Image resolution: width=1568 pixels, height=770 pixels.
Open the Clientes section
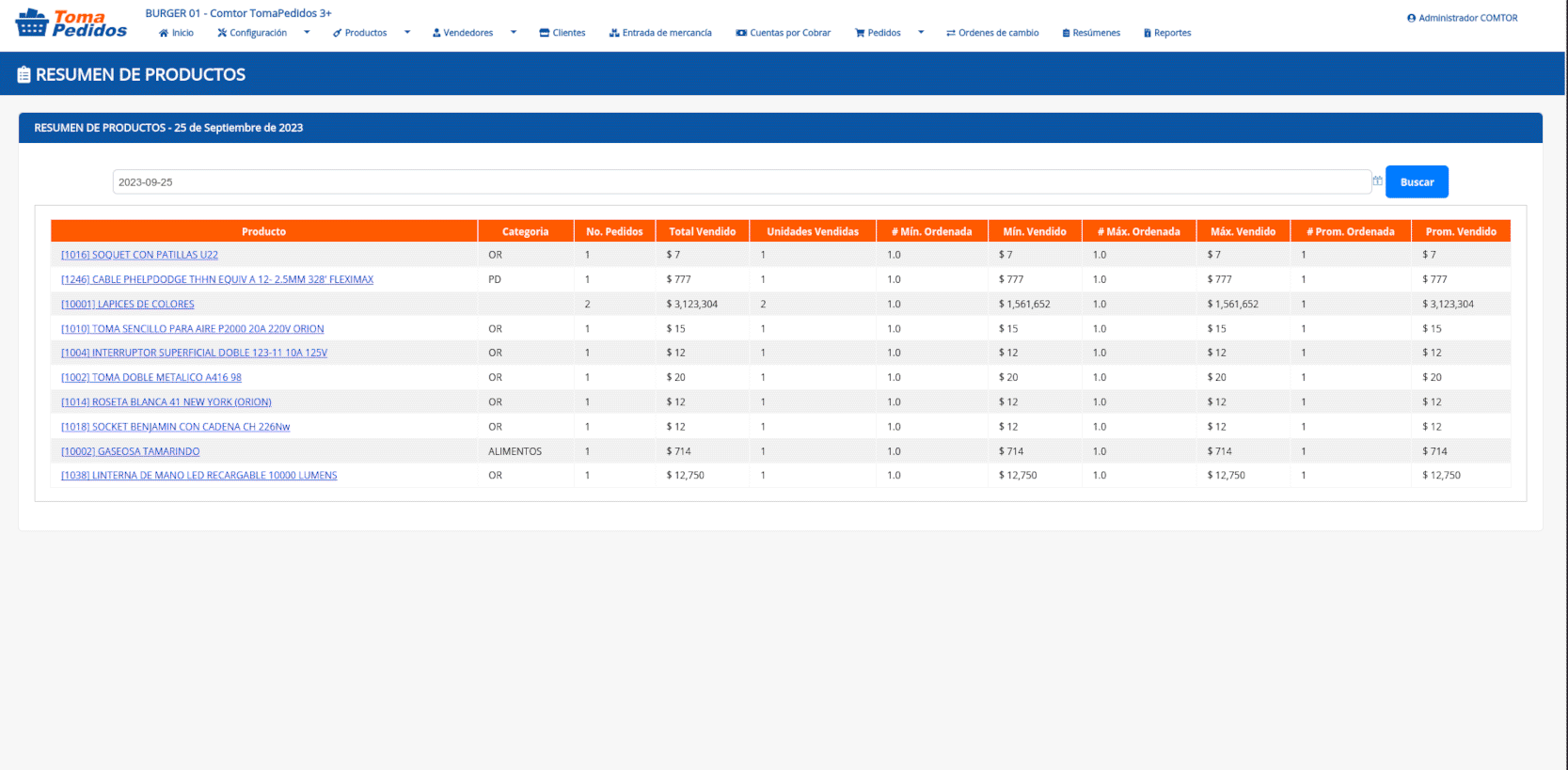click(x=562, y=33)
